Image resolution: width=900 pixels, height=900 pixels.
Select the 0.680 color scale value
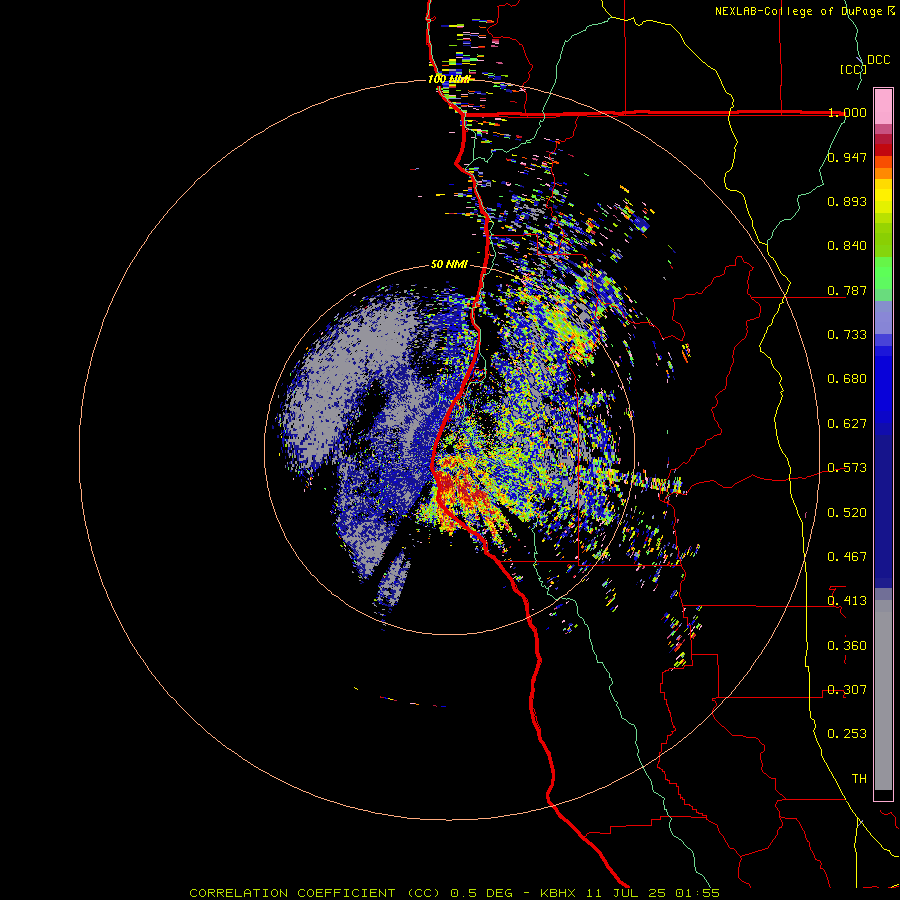pos(847,379)
